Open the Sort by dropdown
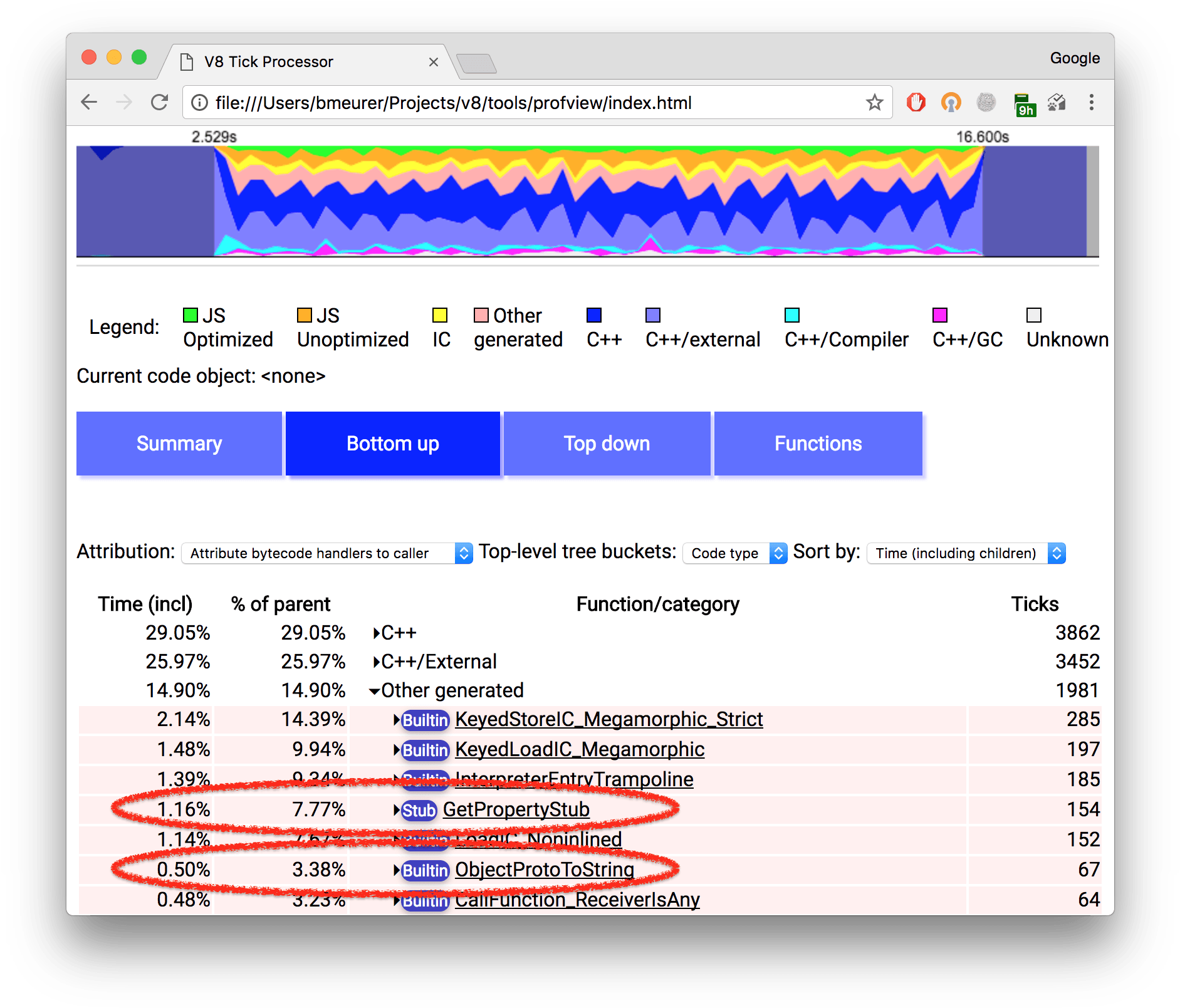Image resolution: width=1180 pixels, height=1008 pixels. (966, 553)
